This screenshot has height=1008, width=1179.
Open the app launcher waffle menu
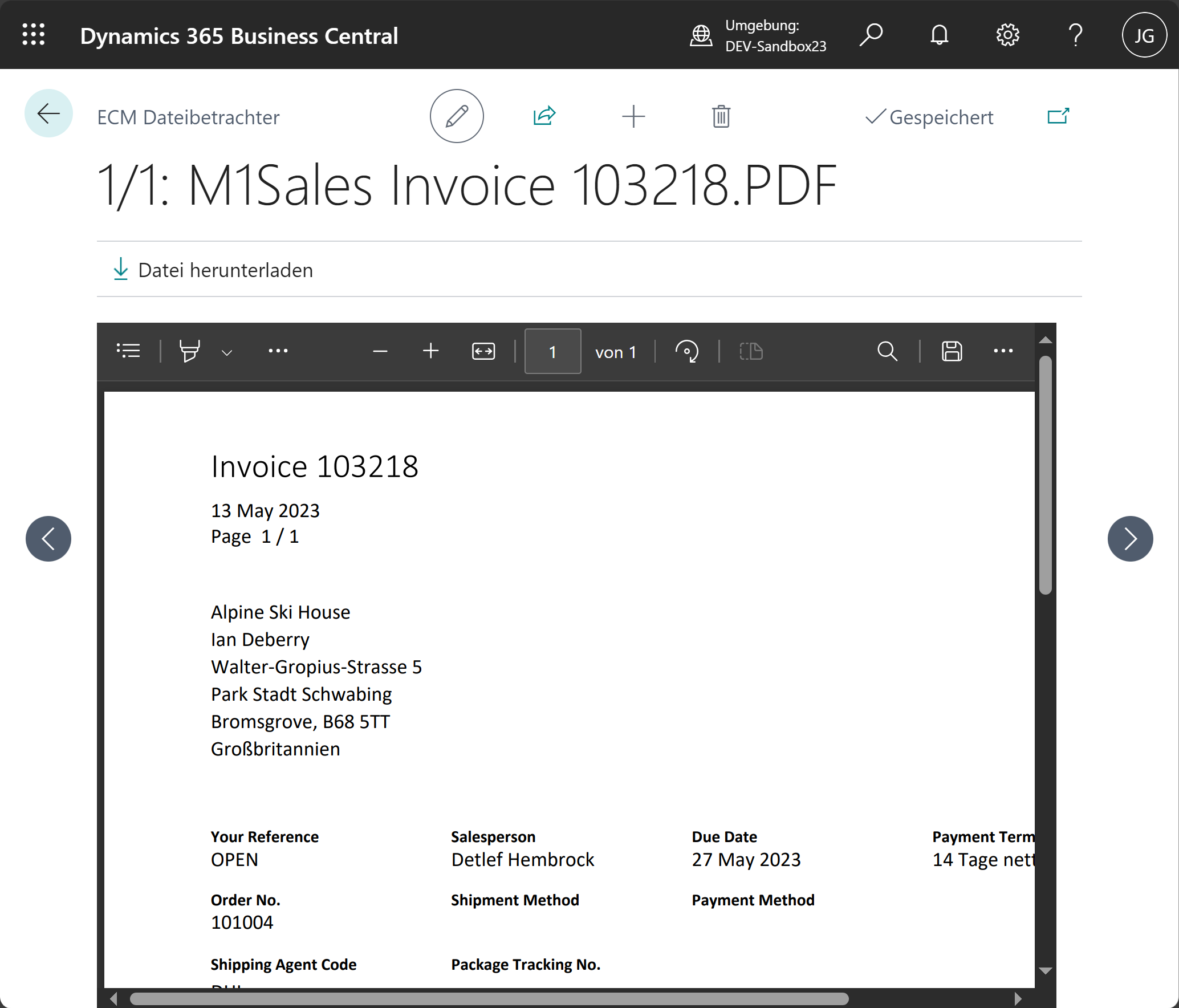(34, 35)
